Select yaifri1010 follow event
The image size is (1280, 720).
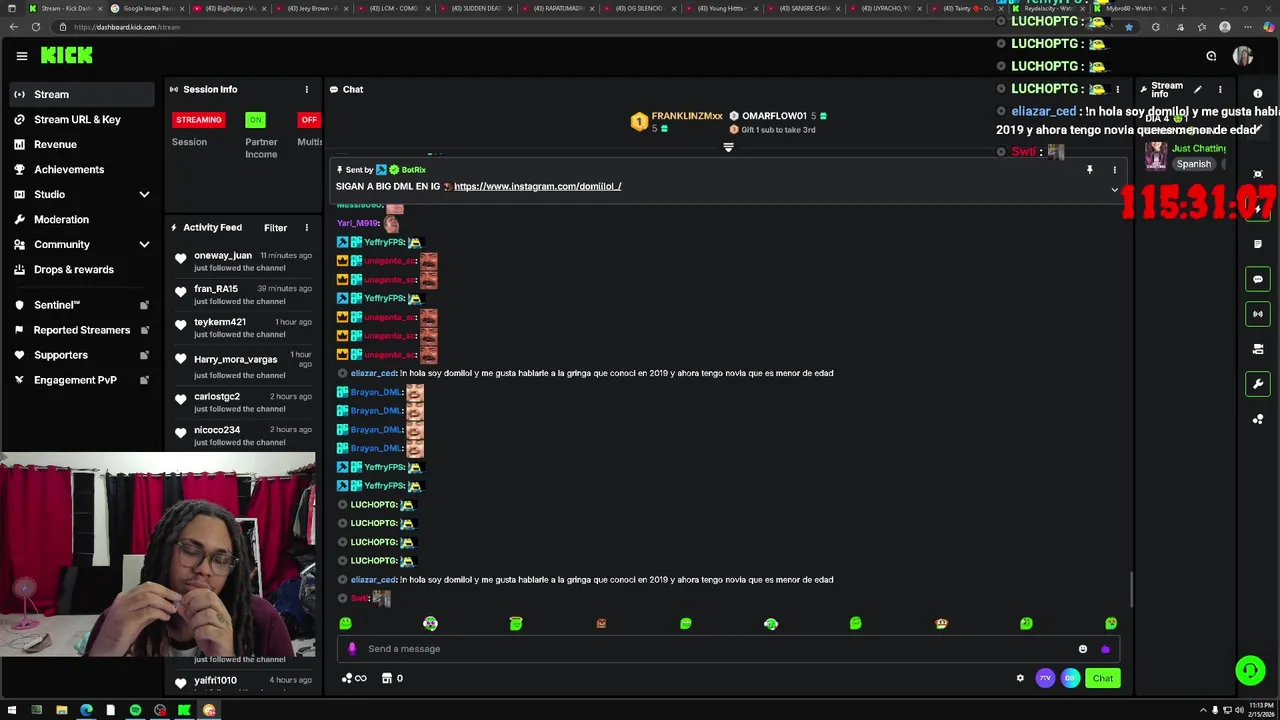243,681
